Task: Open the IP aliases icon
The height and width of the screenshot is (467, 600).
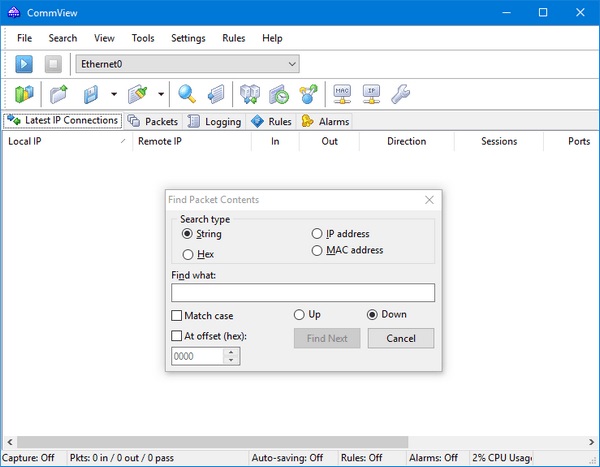Action: (372, 94)
